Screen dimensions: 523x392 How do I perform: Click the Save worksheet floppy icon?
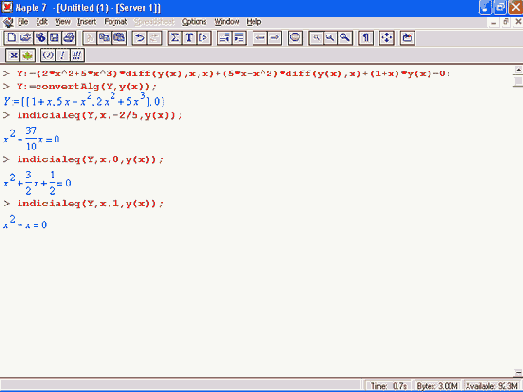tap(54, 38)
